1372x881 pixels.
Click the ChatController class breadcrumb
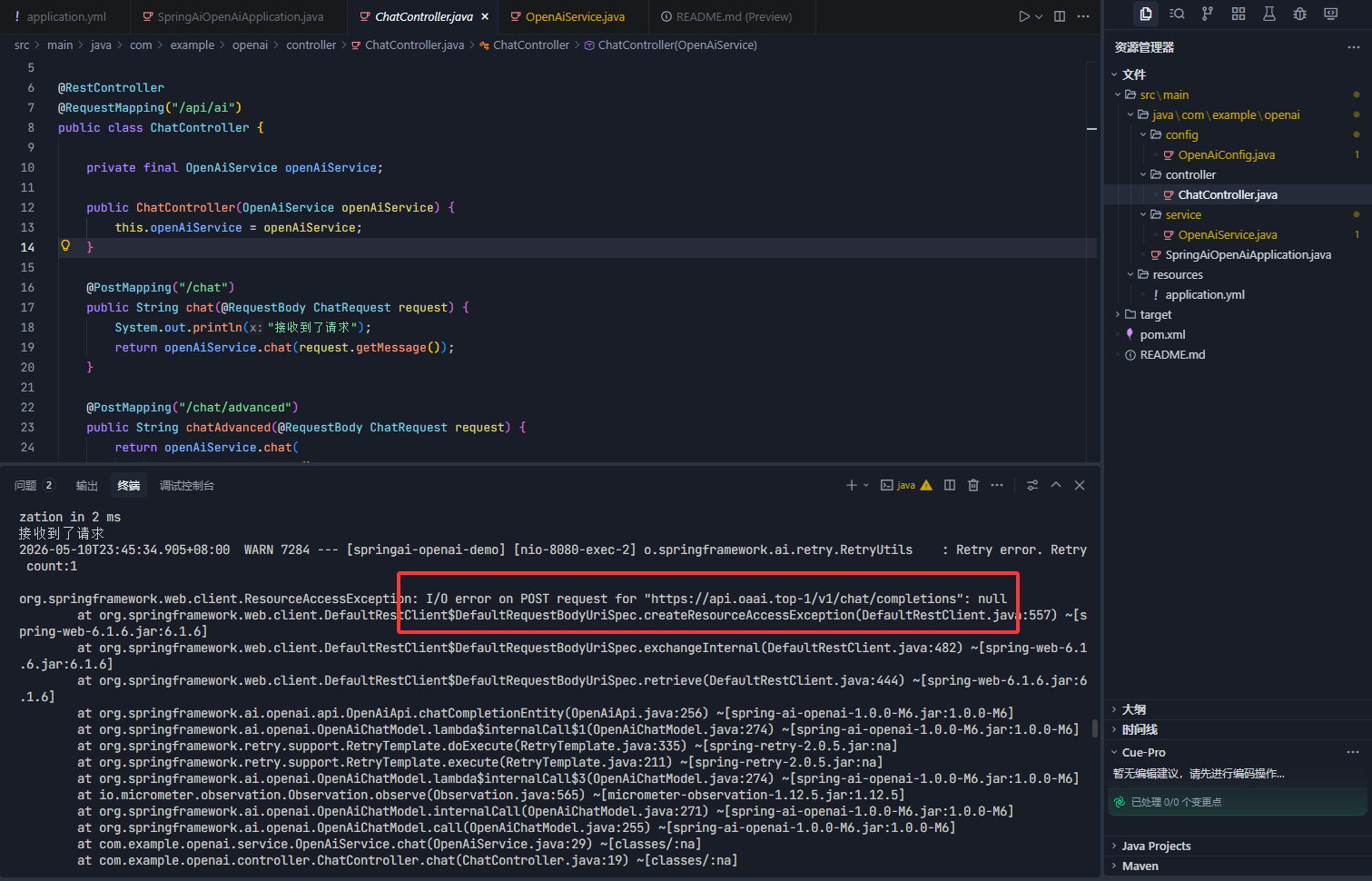pos(531,45)
